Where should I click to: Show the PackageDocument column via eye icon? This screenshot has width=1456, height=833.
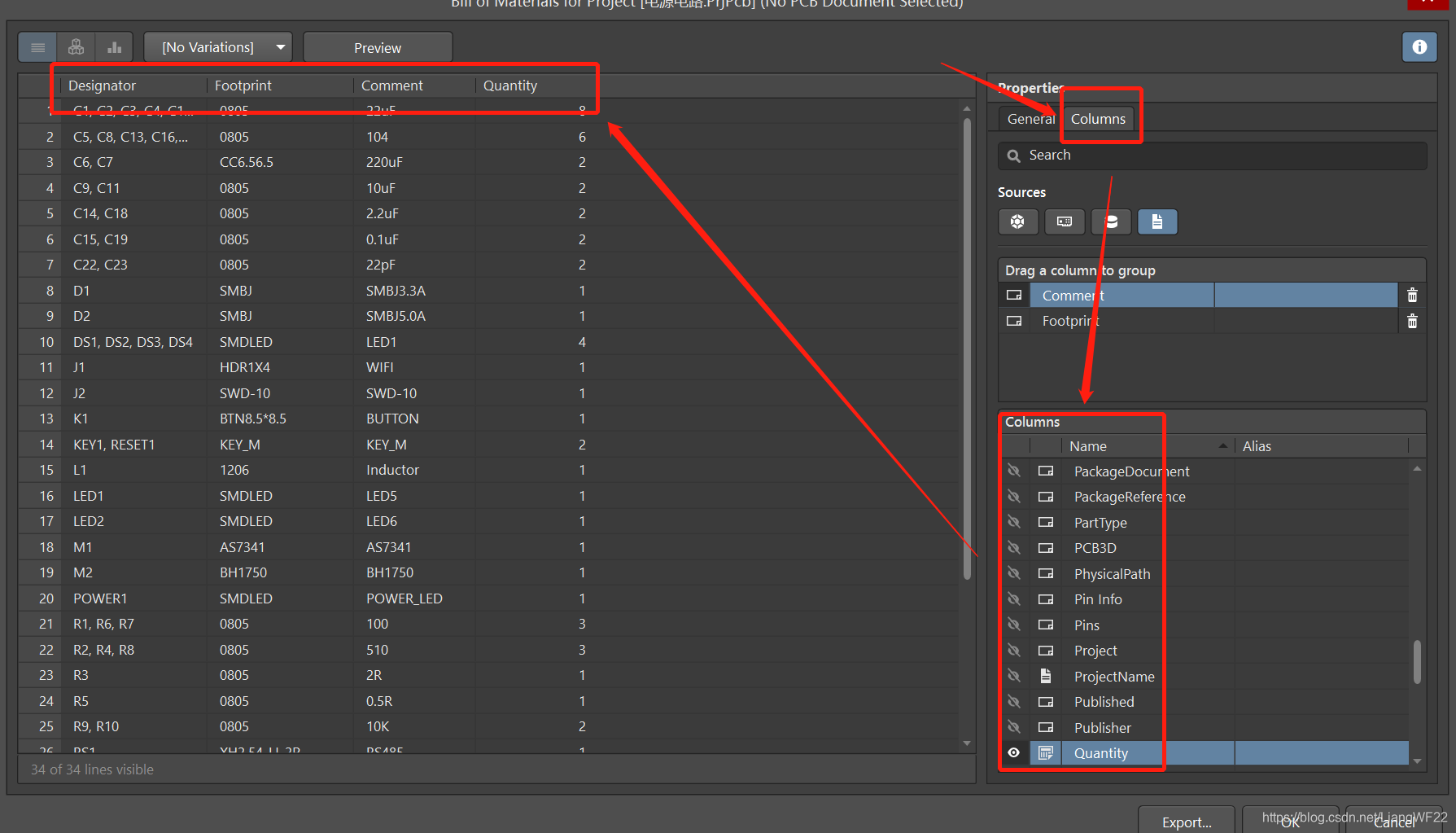(1014, 471)
